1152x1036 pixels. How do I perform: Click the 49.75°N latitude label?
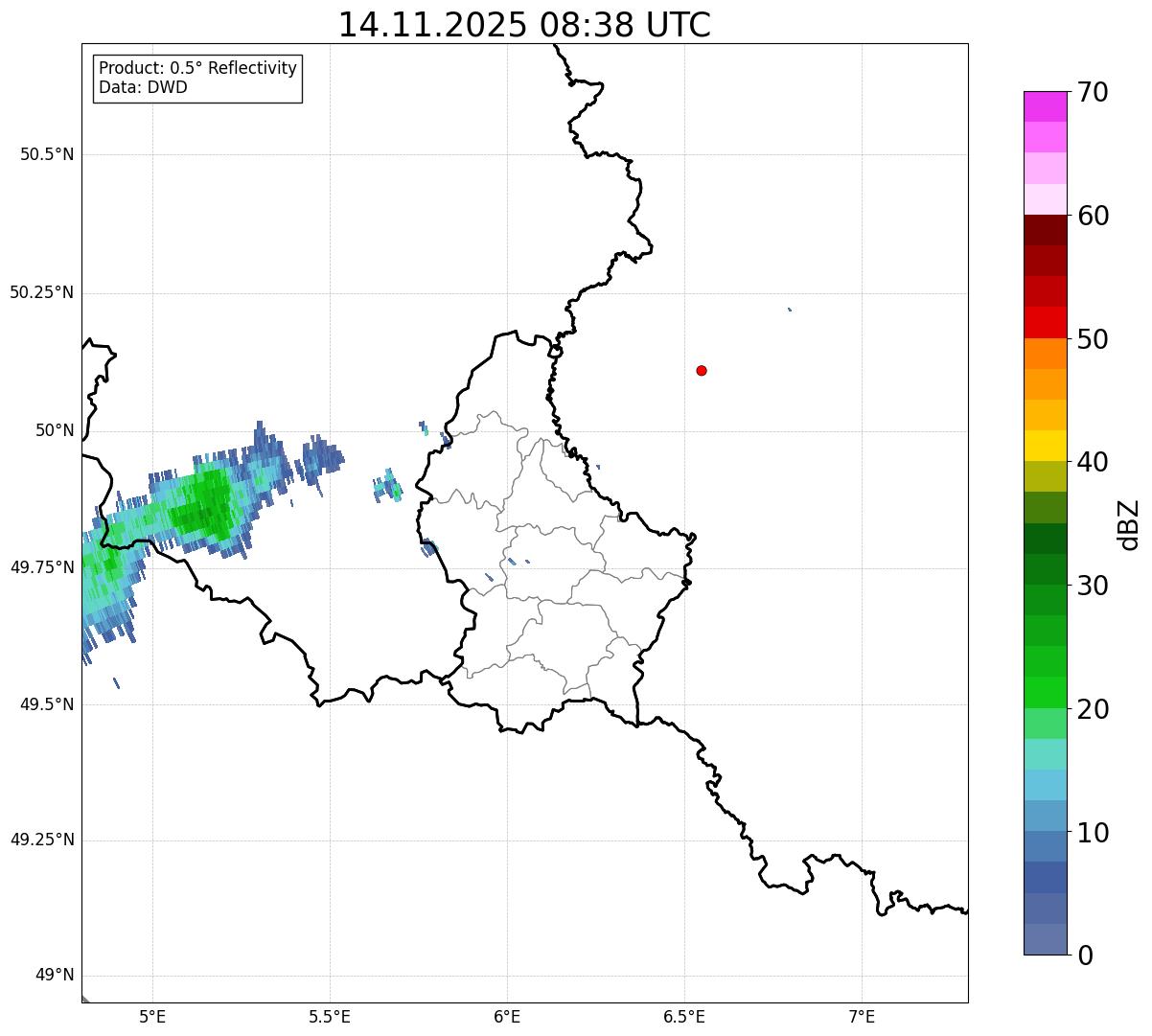pos(42,567)
